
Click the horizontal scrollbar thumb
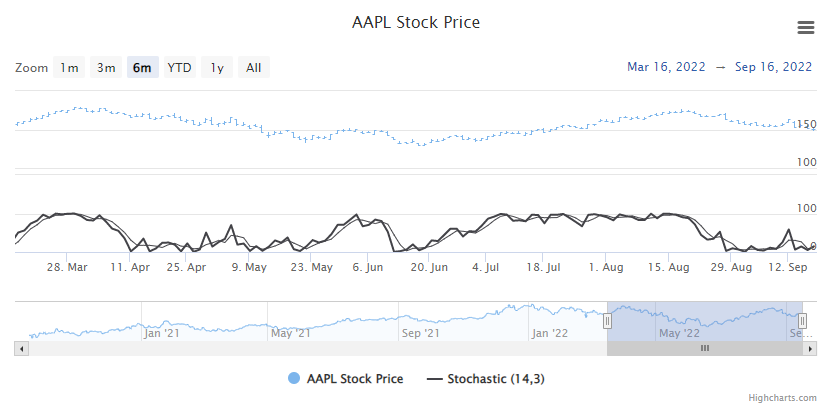click(704, 348)
